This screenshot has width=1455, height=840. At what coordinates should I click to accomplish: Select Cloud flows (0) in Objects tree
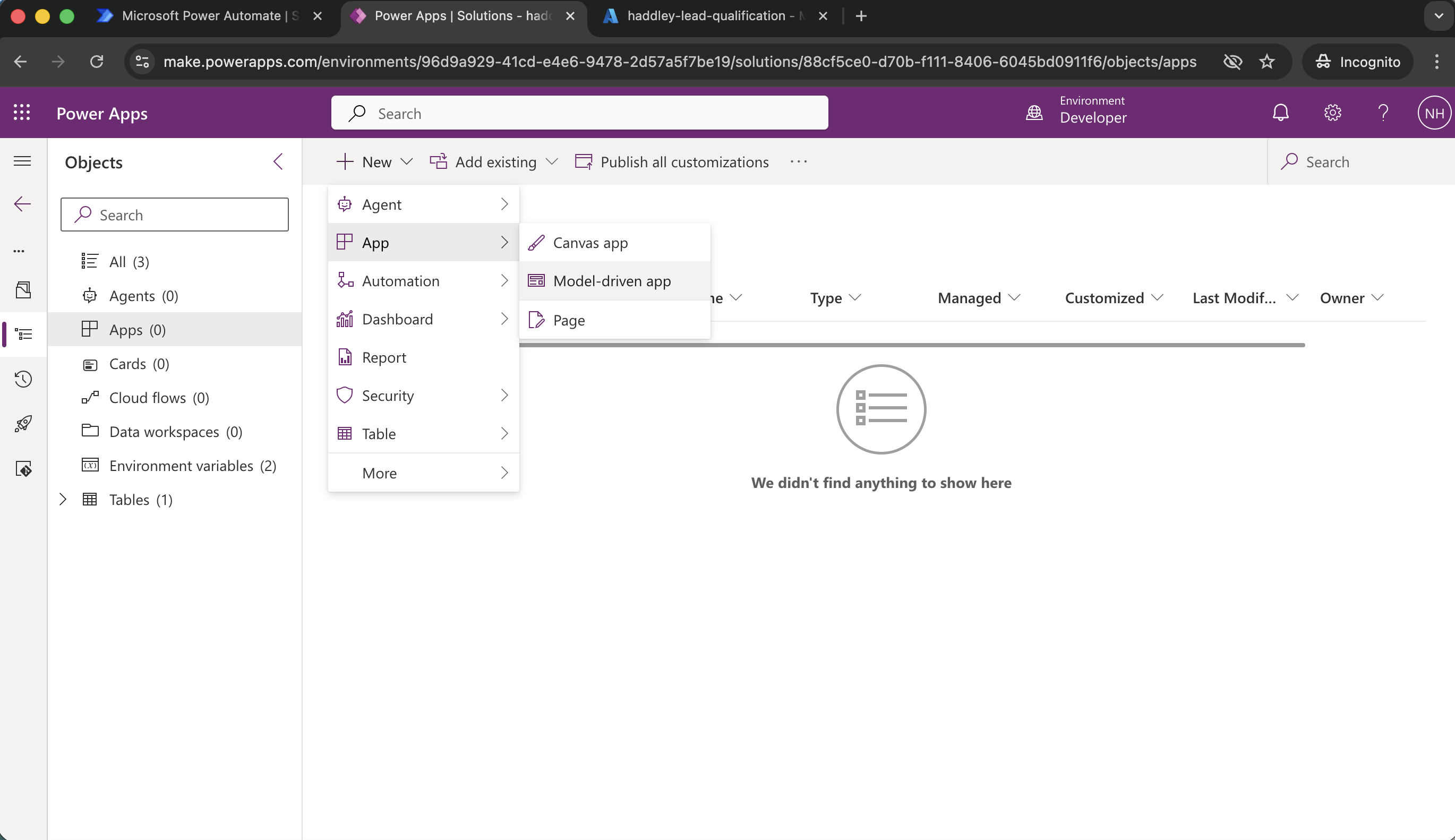click(174, 398)
